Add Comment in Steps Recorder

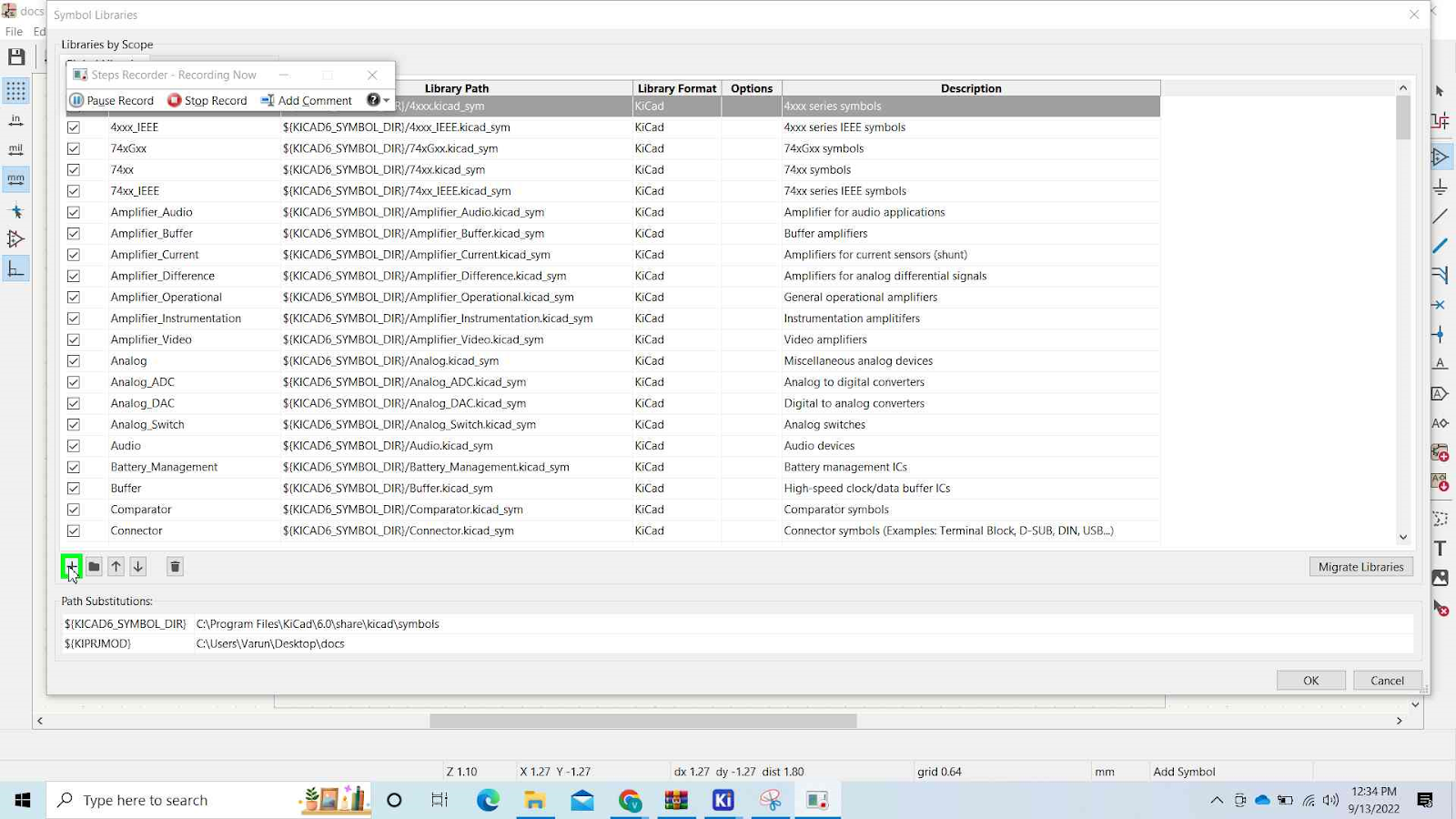click(x=307, y=100)
